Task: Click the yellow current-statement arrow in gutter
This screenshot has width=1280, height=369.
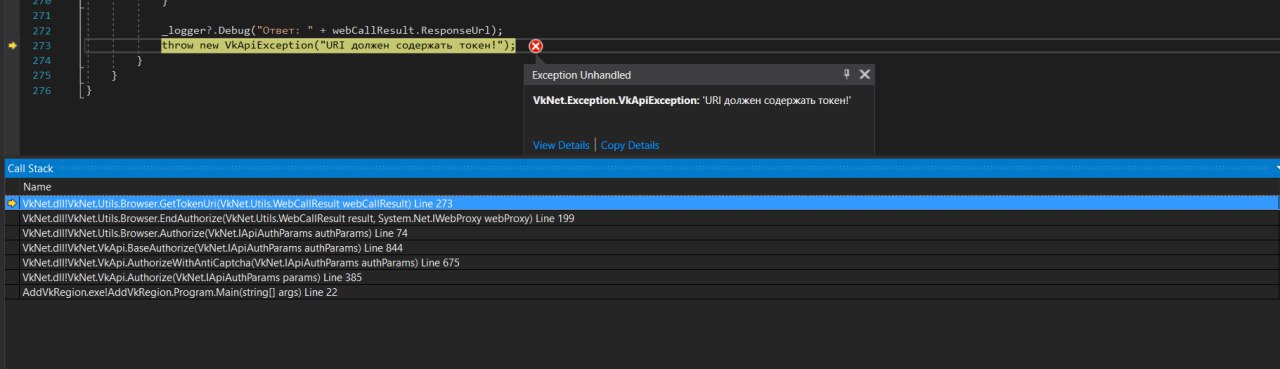Action: pos(12,46)
